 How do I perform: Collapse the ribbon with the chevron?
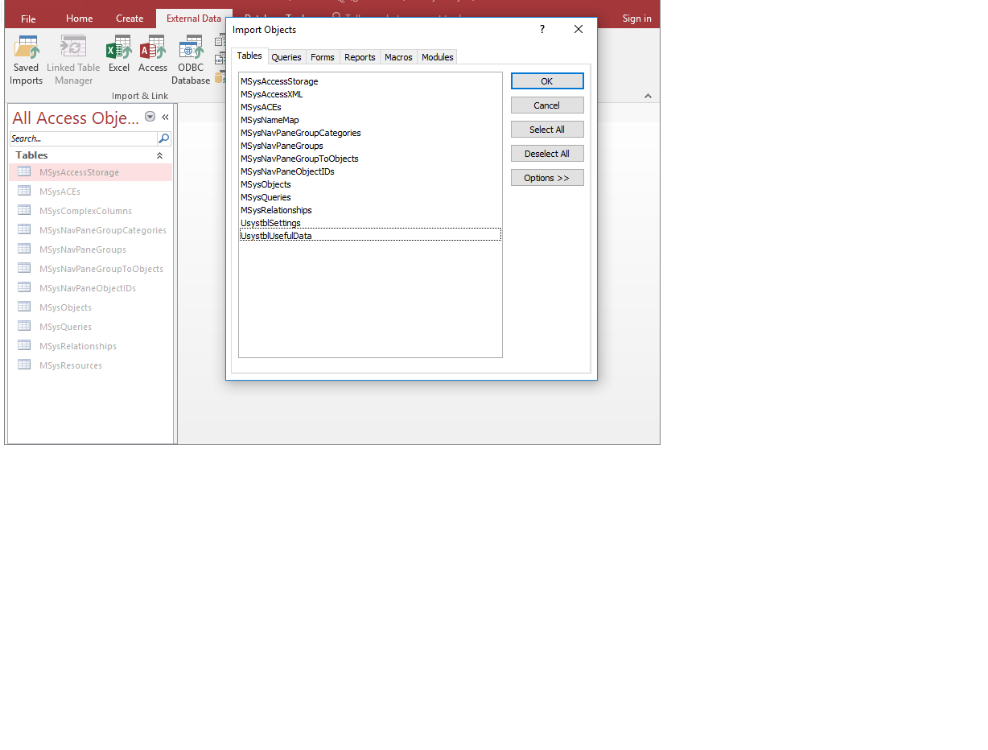coord(648,96)
